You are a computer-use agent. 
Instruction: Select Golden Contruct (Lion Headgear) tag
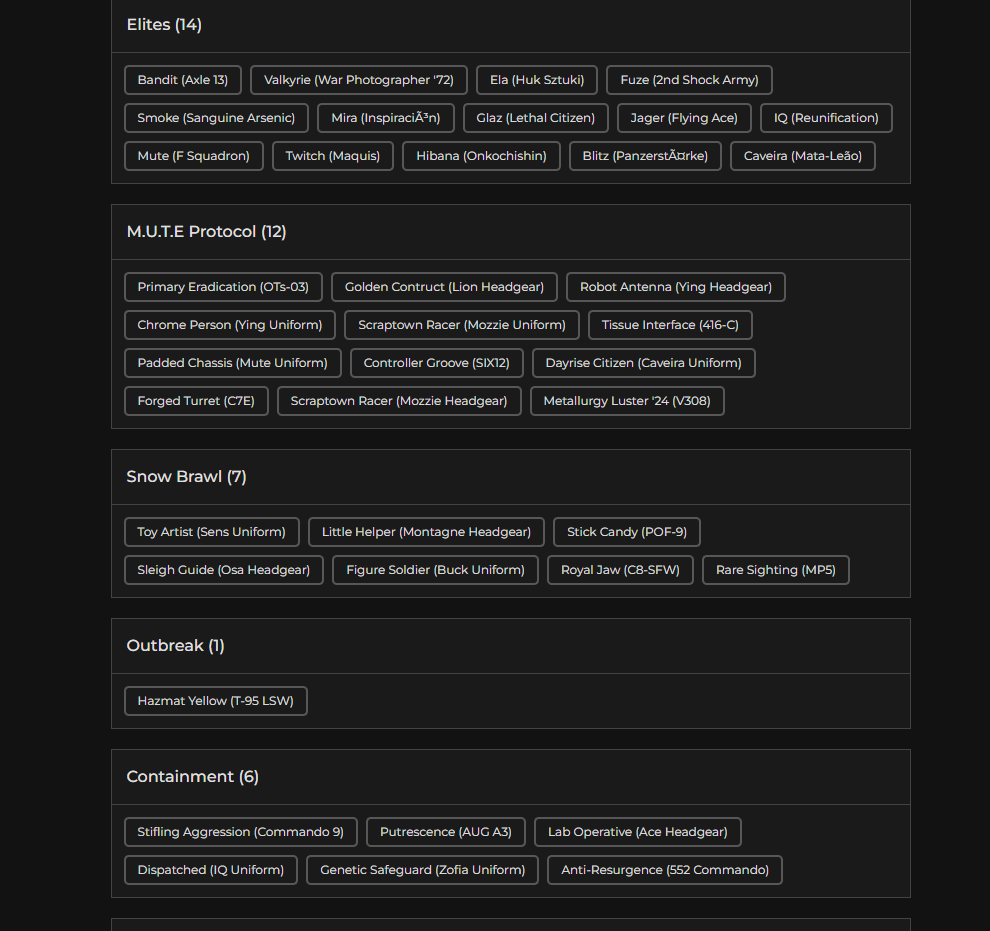pos(444,287)
